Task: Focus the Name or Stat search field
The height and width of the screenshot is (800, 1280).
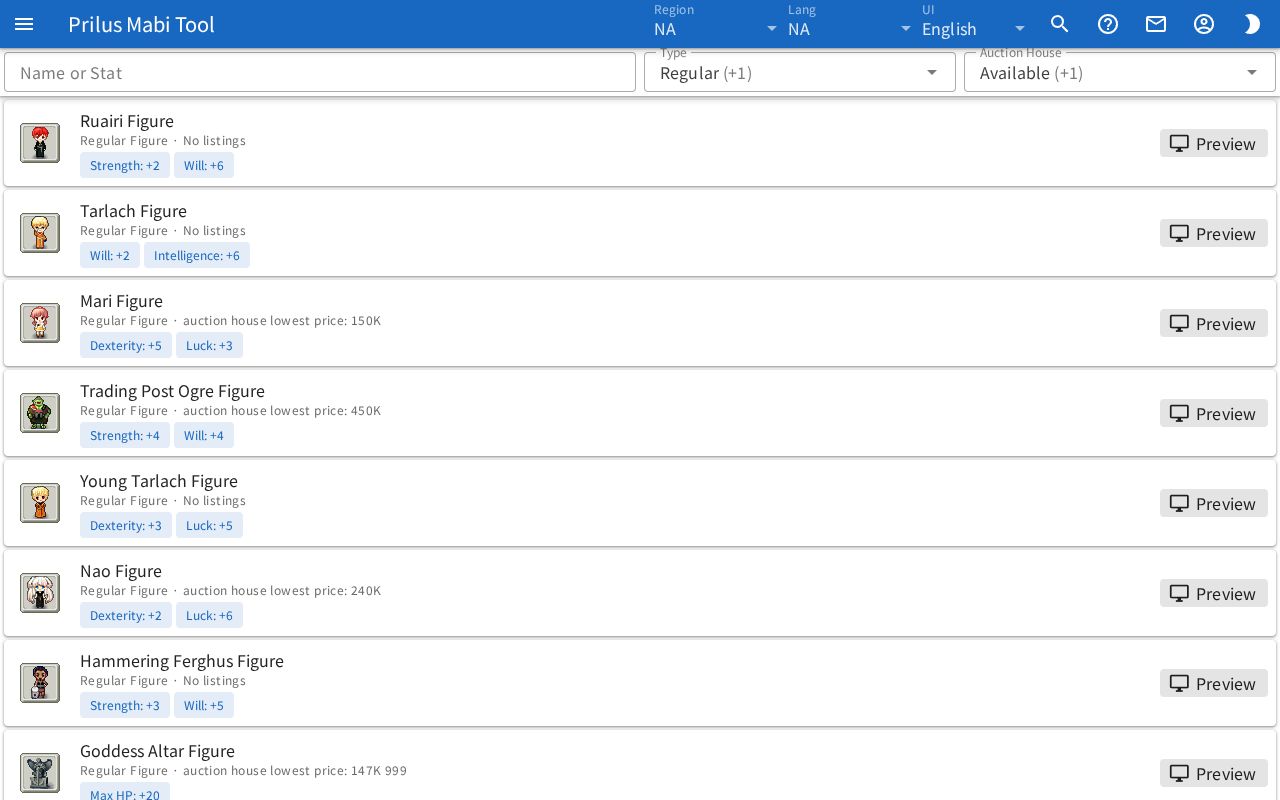Action: pos(320,72)
